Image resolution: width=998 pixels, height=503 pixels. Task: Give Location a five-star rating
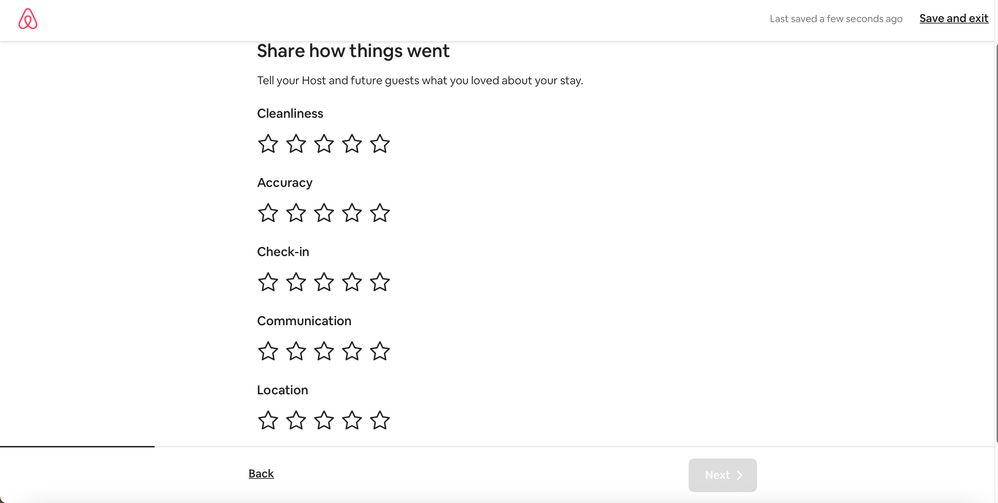tap(380, 420)
